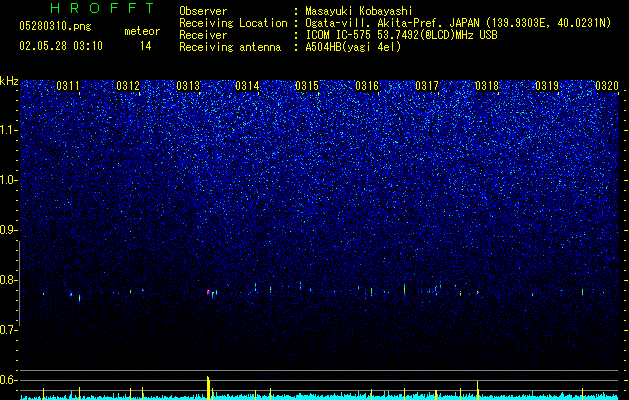Click the tallest yellow spike in the bottom power graph

208,388
